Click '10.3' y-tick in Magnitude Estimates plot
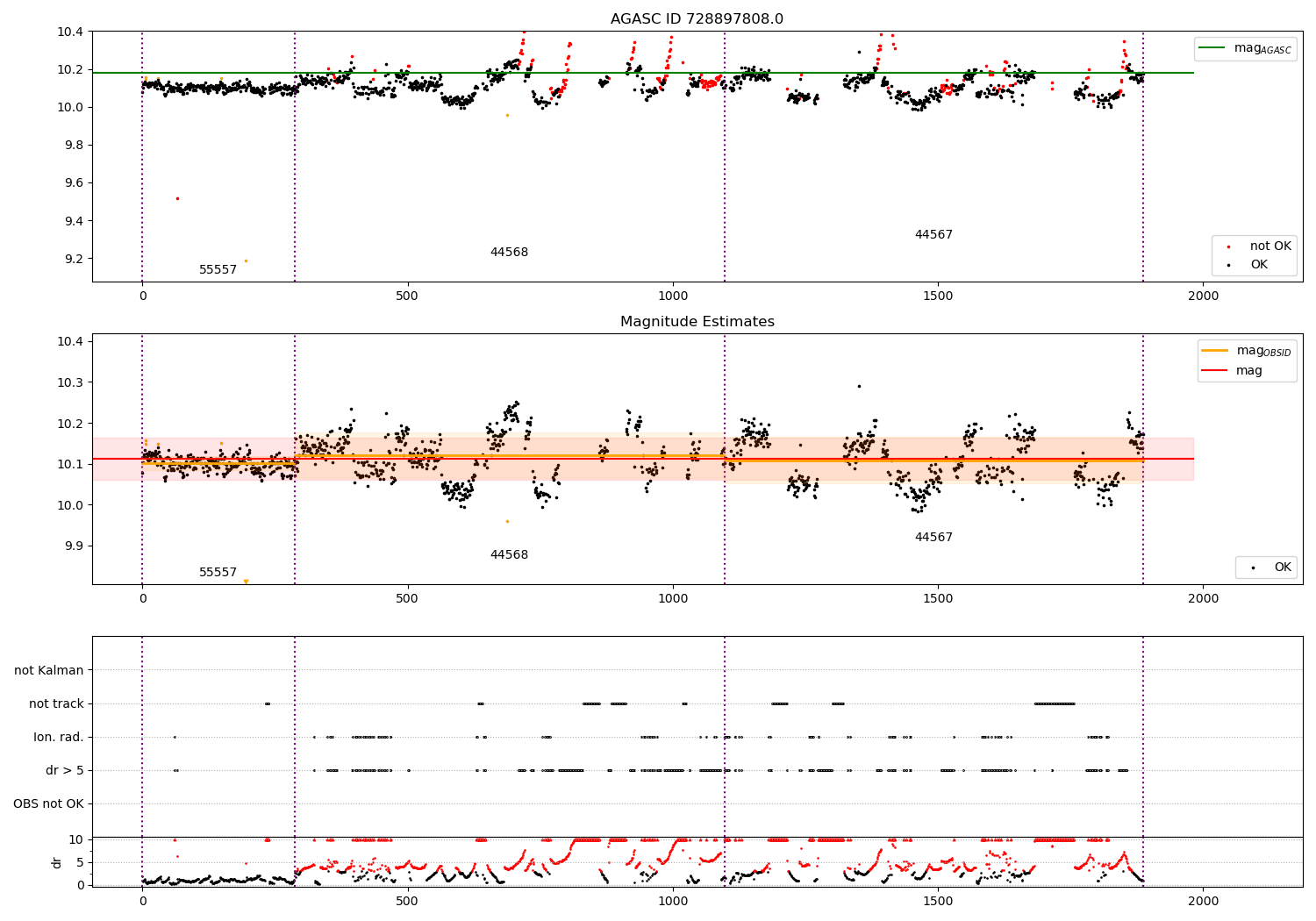Viewport: 1316px width, 921px height. [69, 382]
